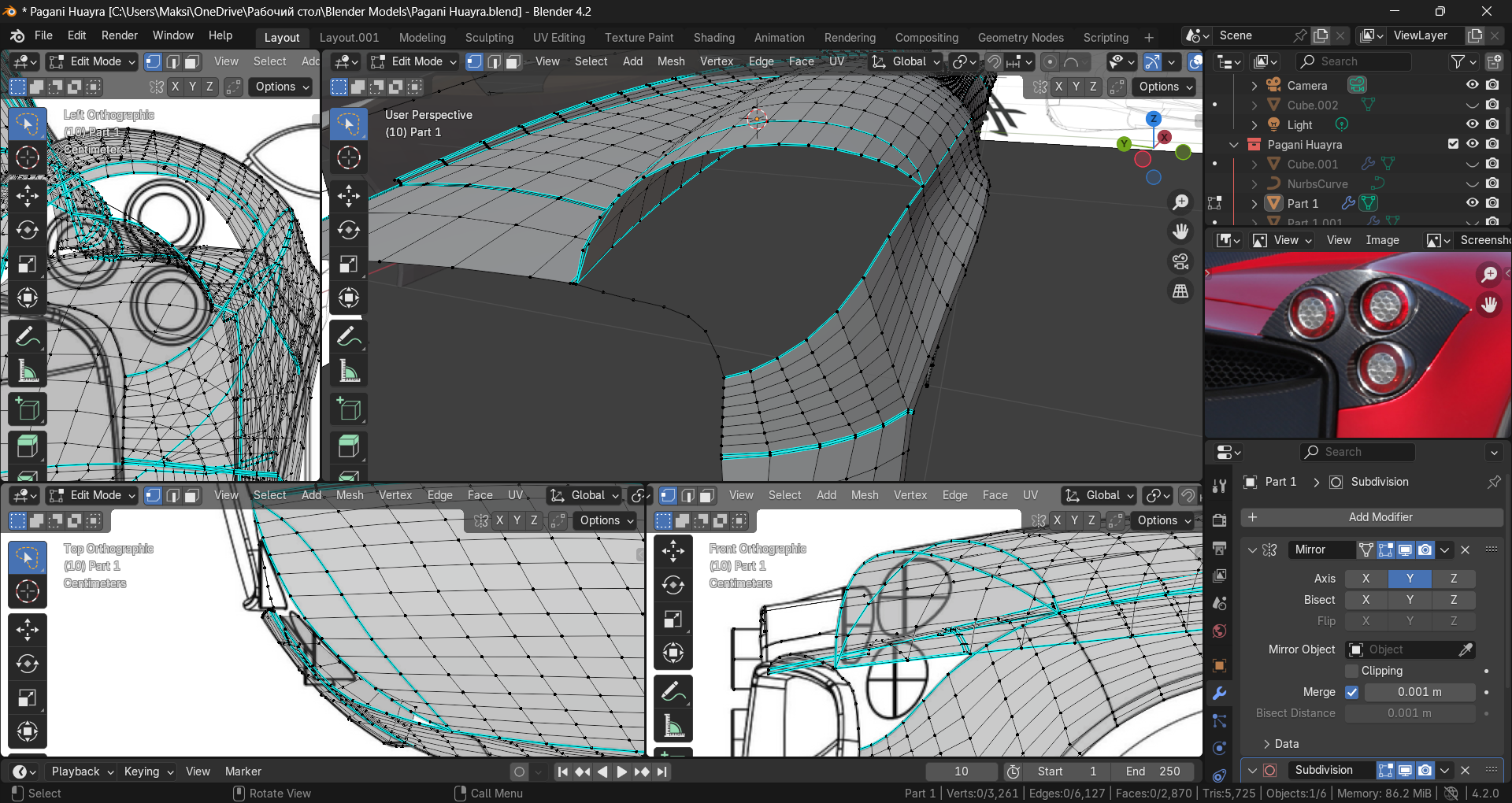
Task: Select the Measure tool in the perspective viewport
Action: click(348, 371)
